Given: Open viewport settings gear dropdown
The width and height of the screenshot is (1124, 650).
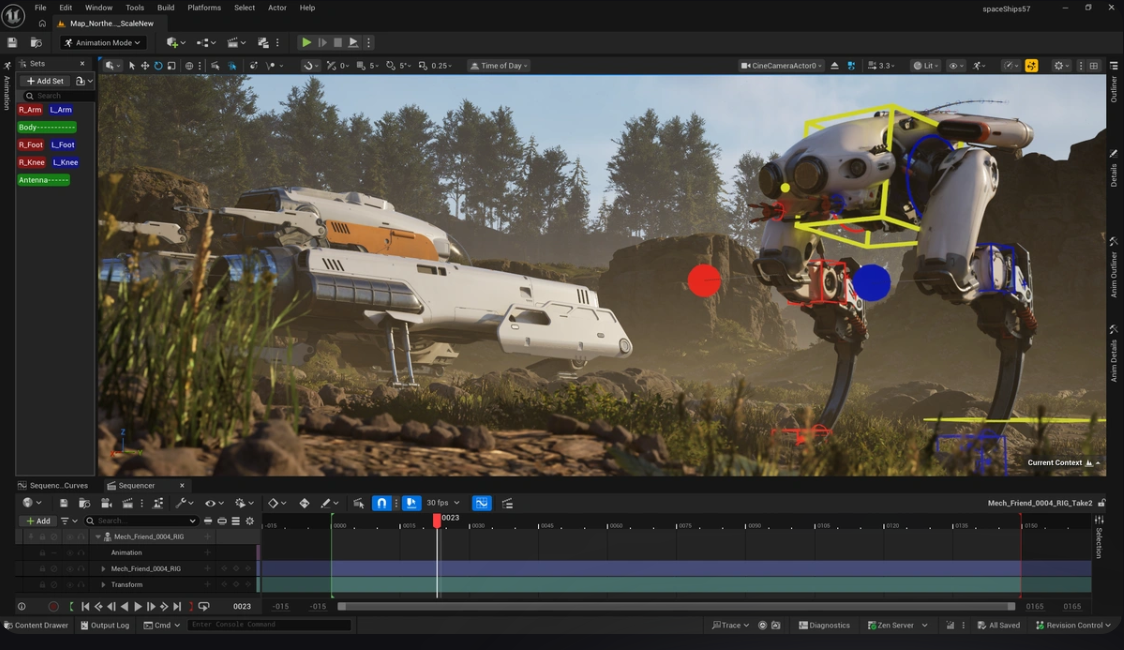Looking at the screenshot, I should click(1062, 66).
